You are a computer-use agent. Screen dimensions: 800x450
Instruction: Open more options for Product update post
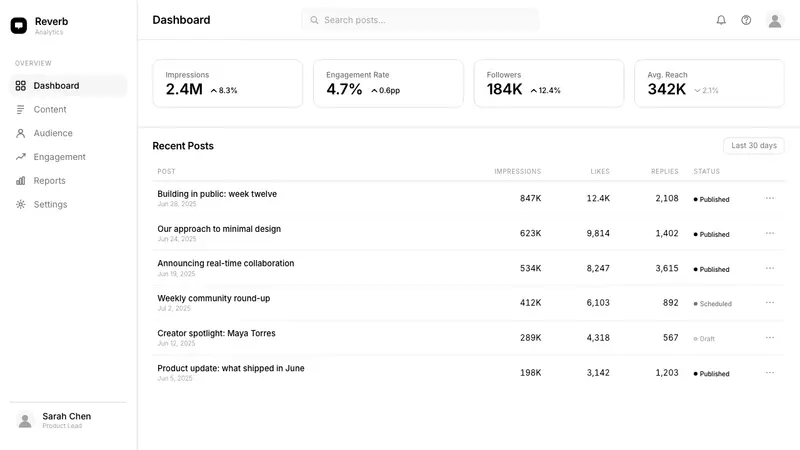click(770, 372)
